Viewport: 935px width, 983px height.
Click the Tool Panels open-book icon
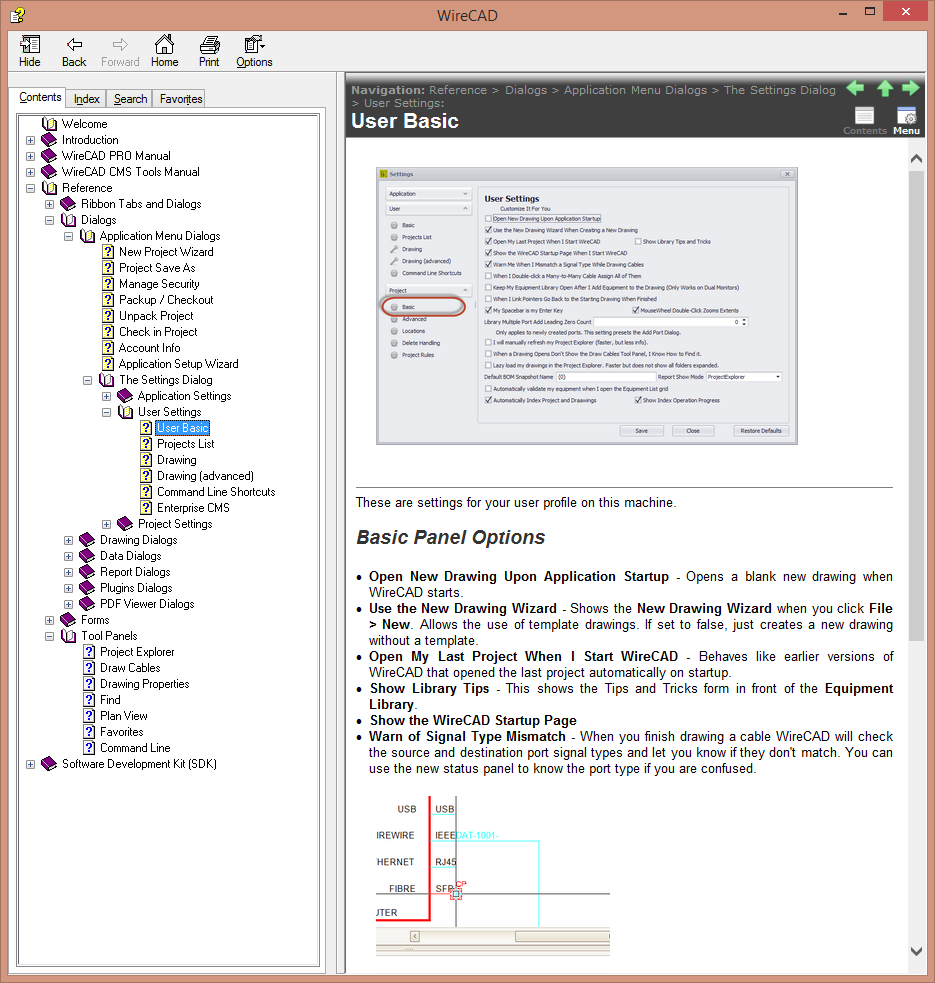pyautogui.click(x=68, y=636)
